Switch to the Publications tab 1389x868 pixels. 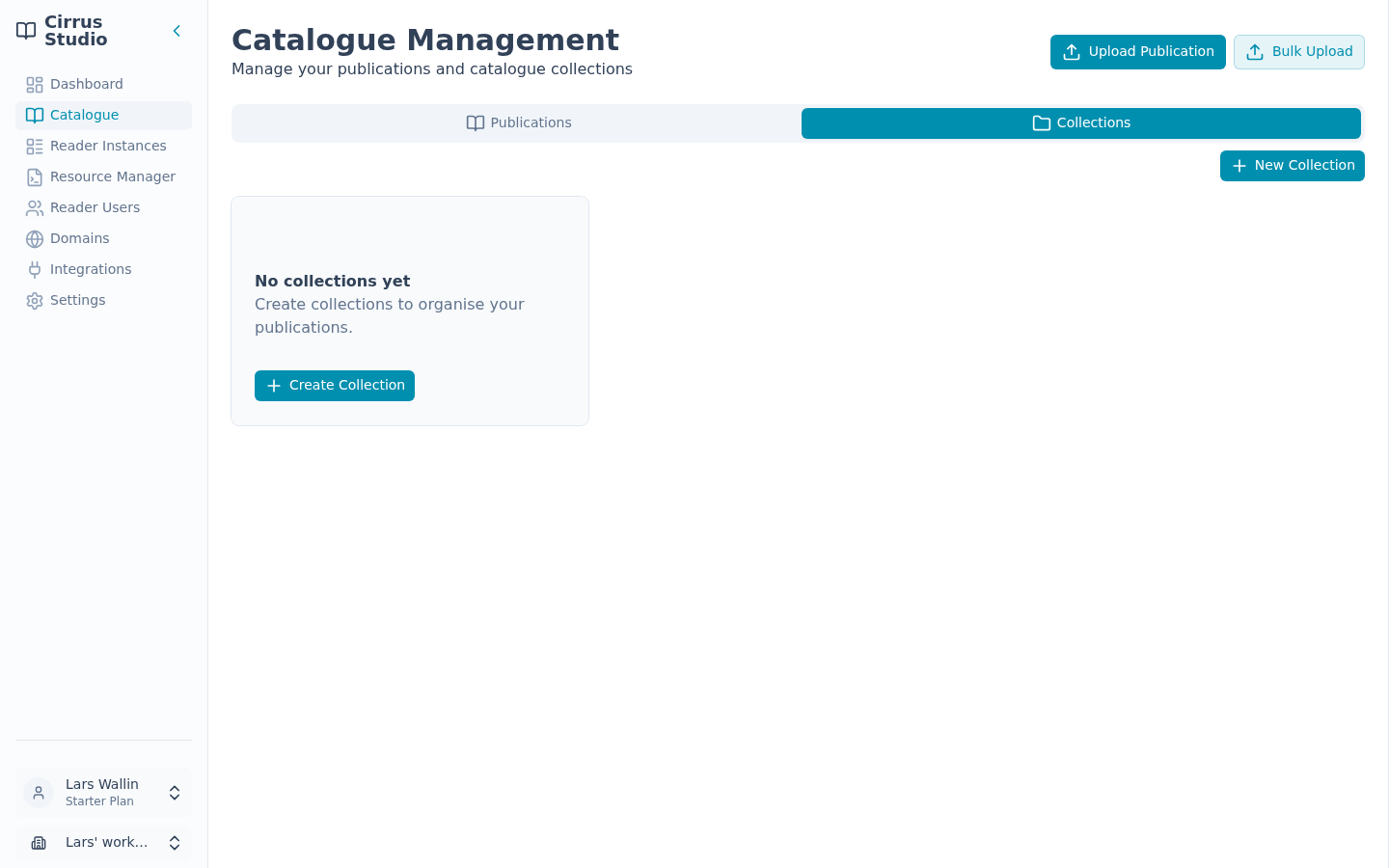coord(518,123)
